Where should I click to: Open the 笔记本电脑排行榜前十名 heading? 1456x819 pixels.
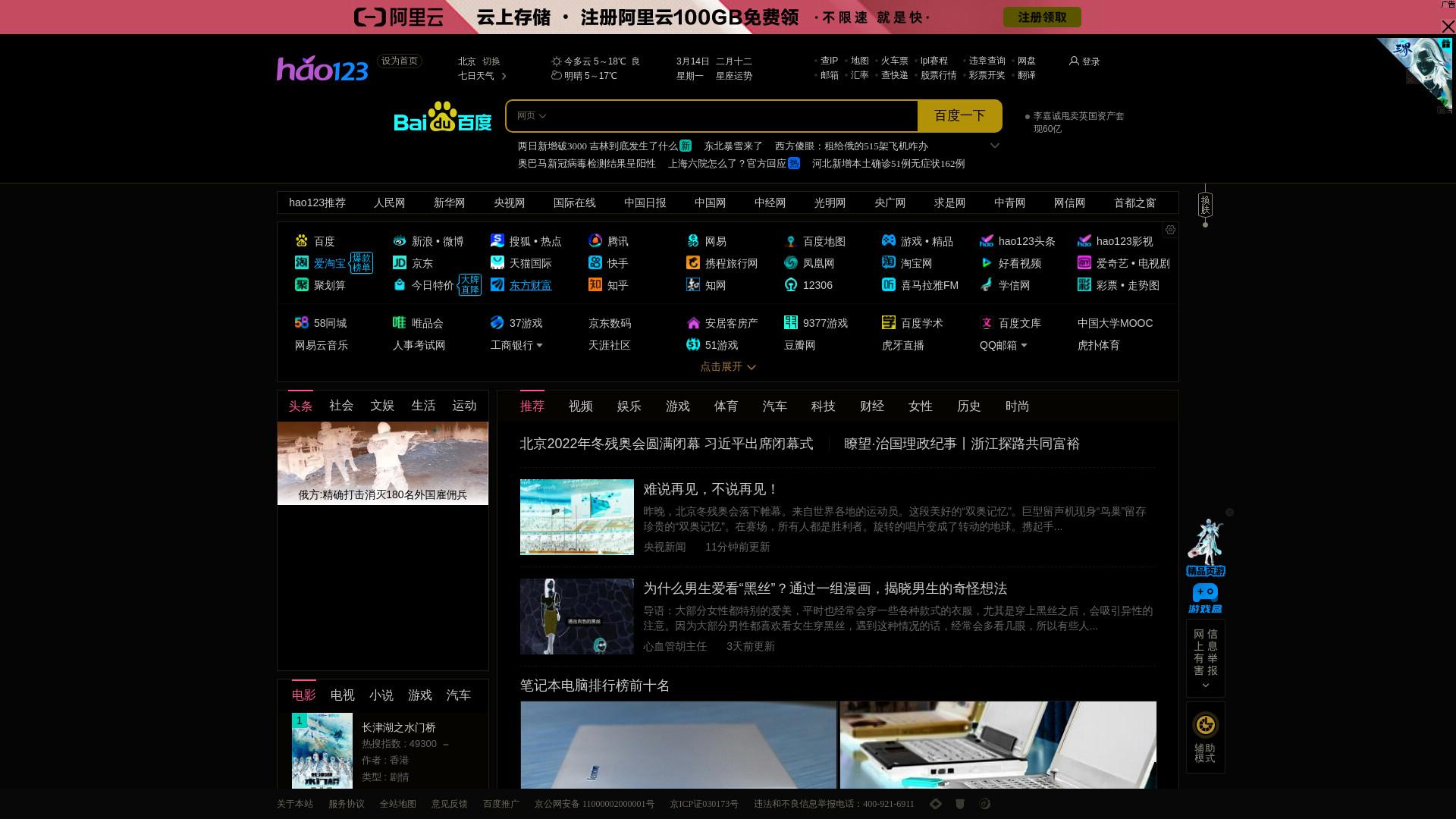[x=595, y=686]
